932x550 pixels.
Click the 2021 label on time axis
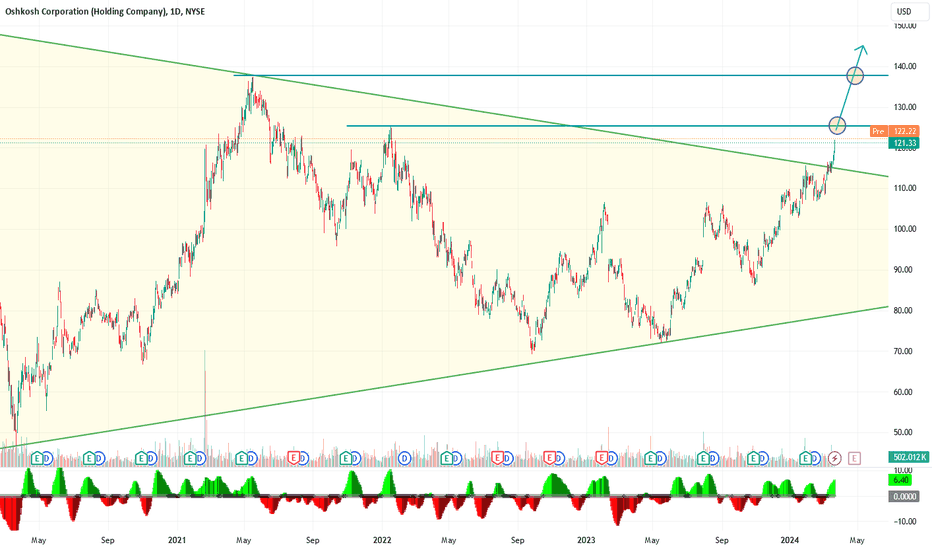click(177, 540)
